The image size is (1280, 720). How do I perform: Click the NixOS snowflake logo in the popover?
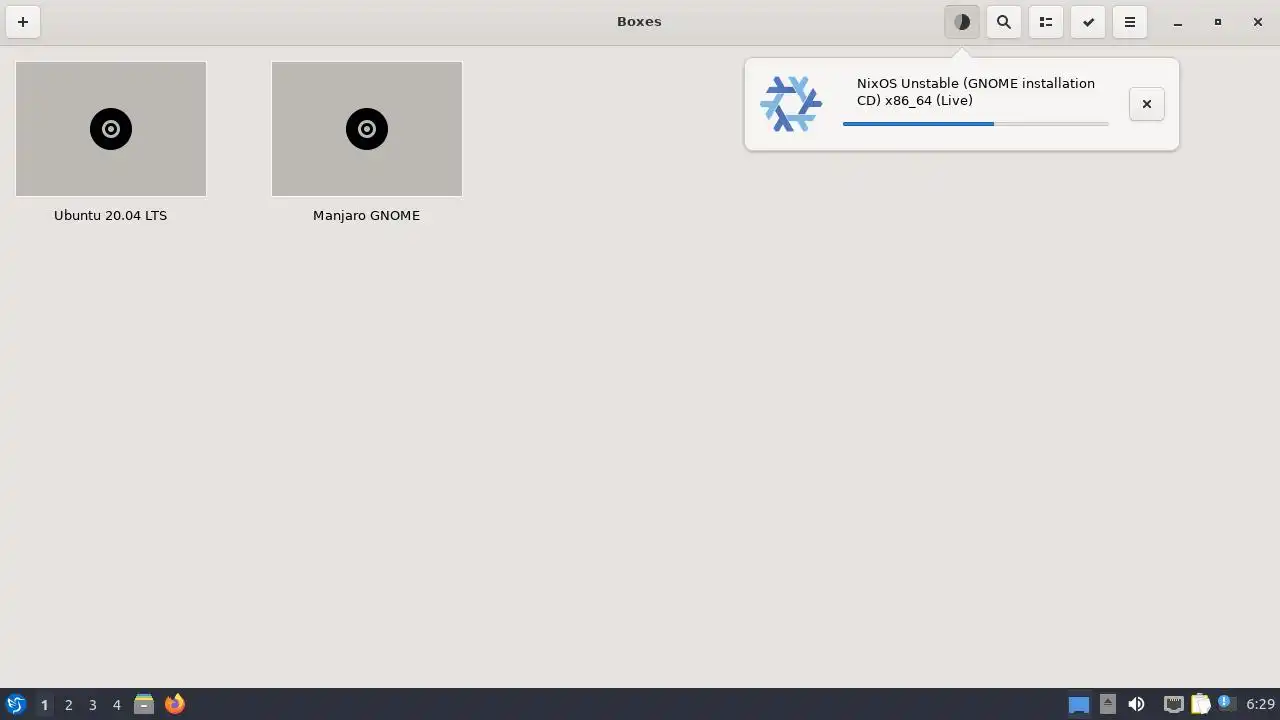tap(791, 104)
